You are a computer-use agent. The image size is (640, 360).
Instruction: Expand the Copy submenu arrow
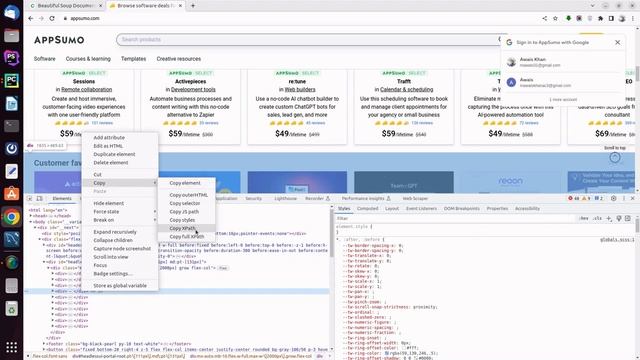(155, 183)
